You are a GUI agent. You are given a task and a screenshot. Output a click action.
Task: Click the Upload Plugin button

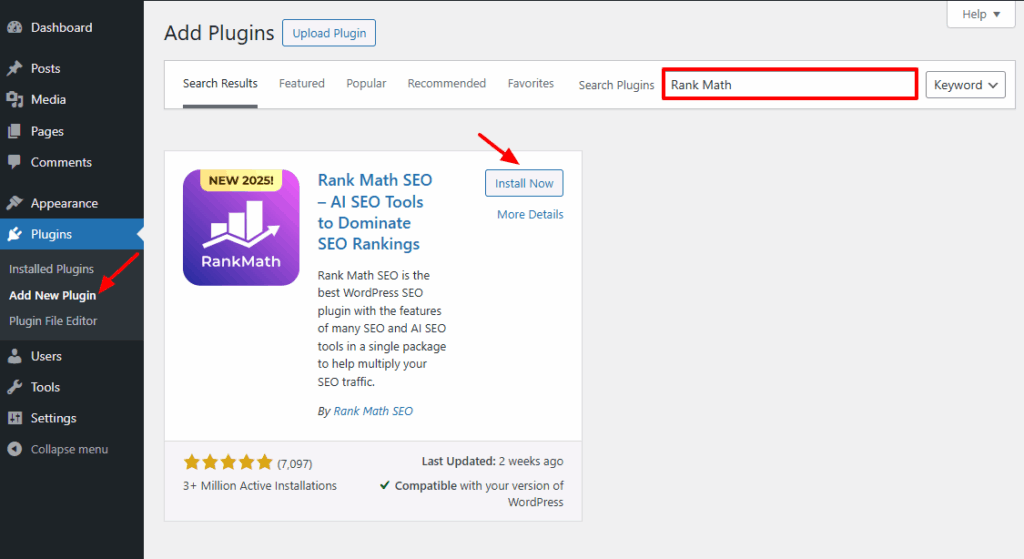tap(329, 33)
